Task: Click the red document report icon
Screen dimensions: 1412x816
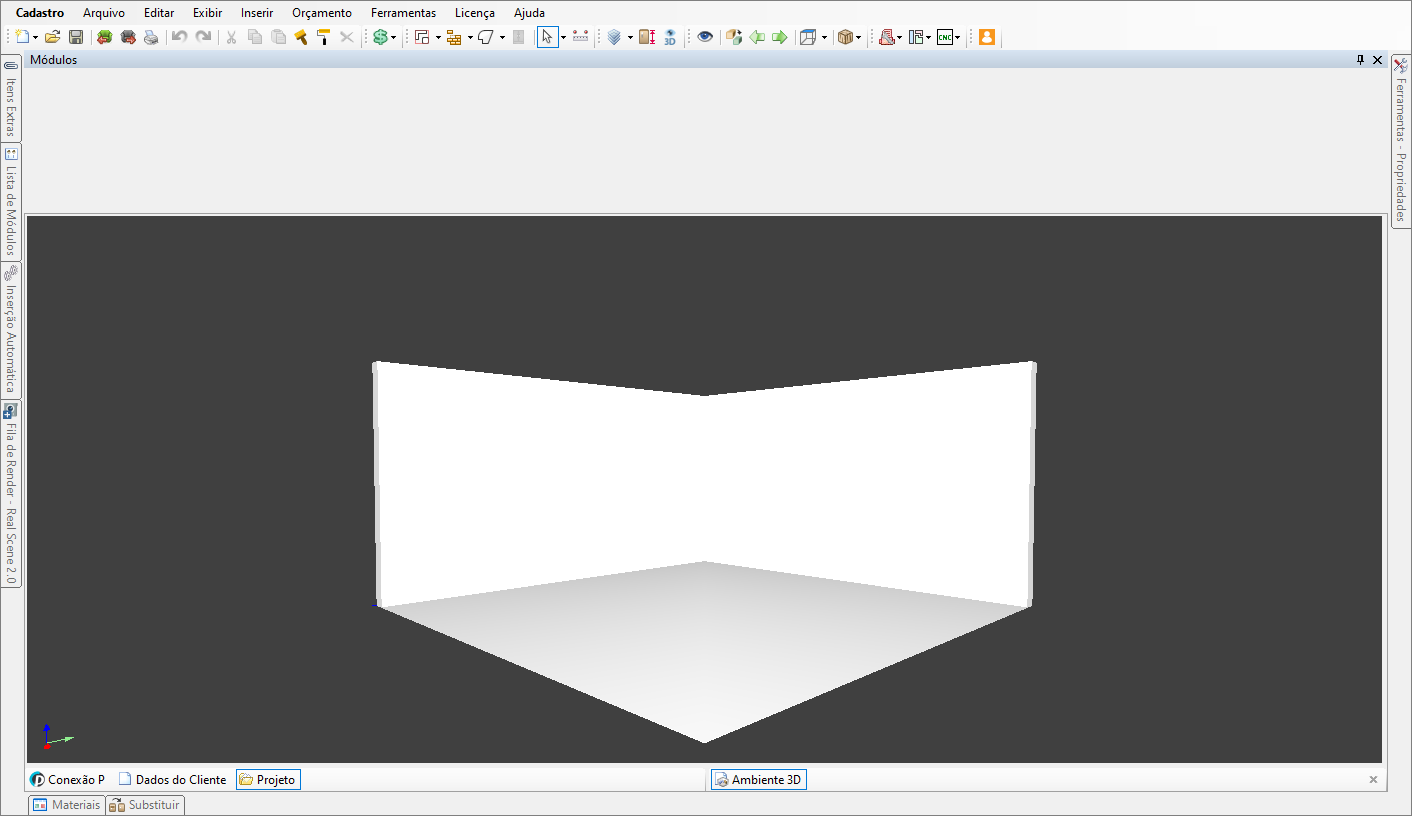Action: pos(886,37)
